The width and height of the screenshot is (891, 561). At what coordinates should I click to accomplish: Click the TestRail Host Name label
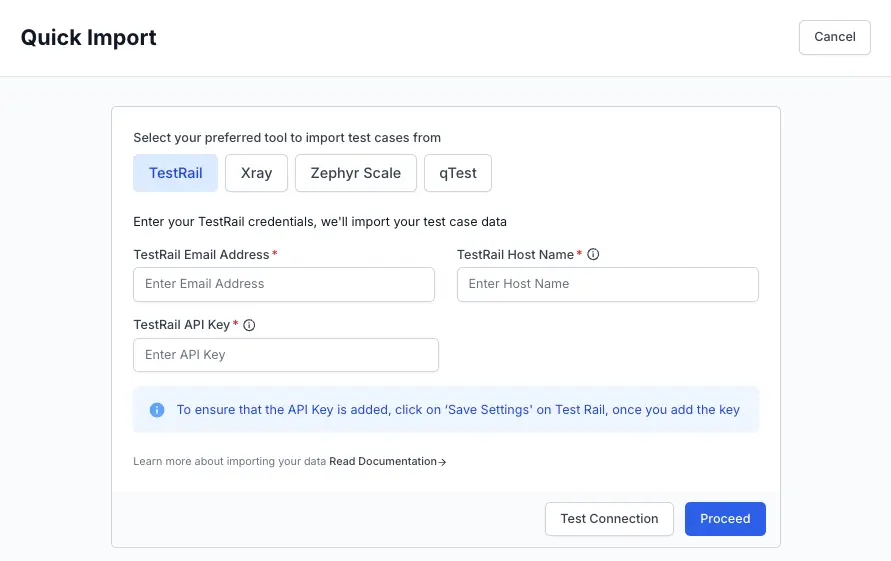515,255
